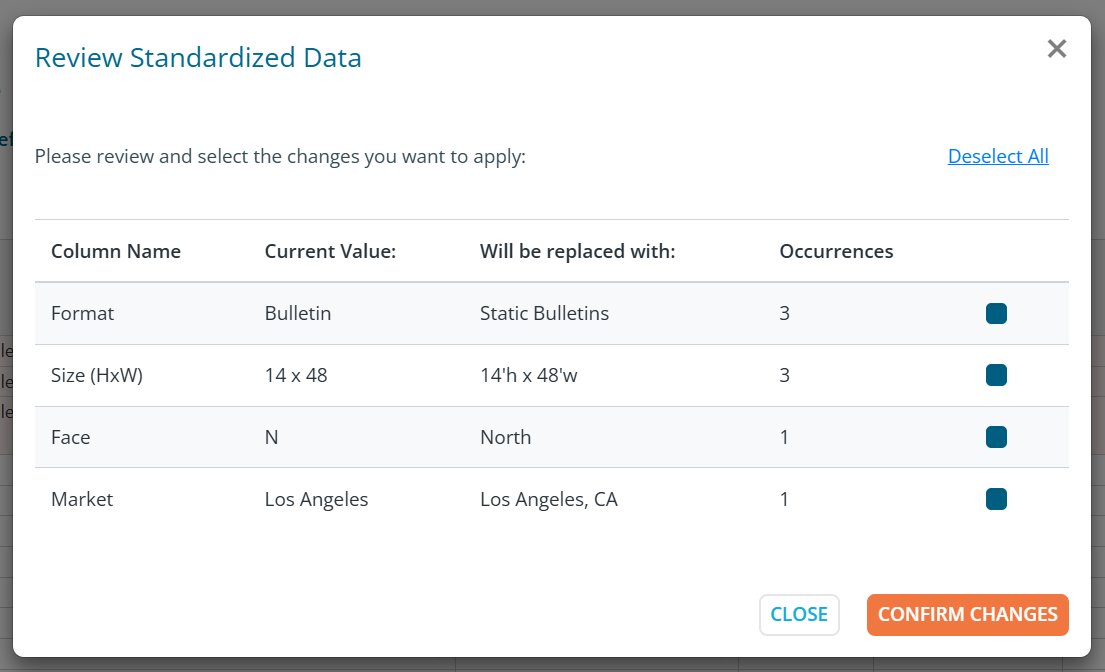1105x672 pixels.
Task: Select the 14'h x 48'w replacement cell
Action: point(543,376)
